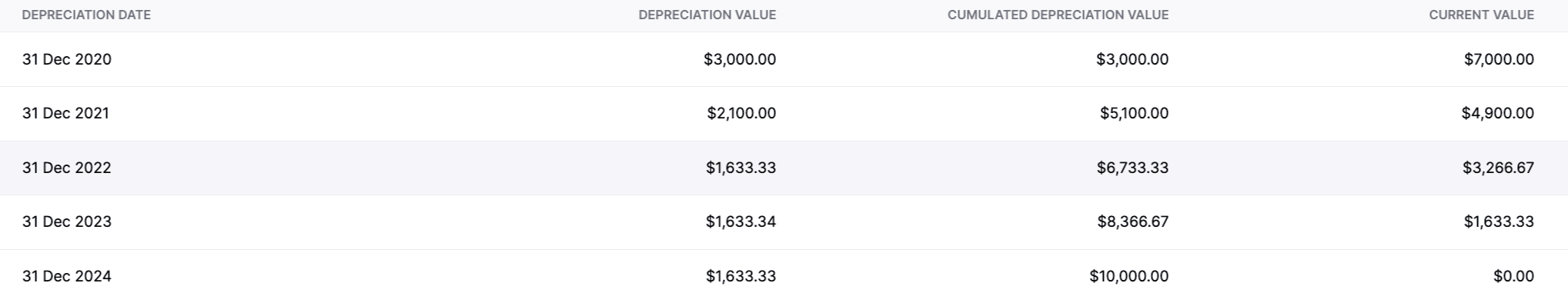Select the 31 Dec 2021 date cell
The width and height of the screenshot is (1568, 303).
(65, 113)
